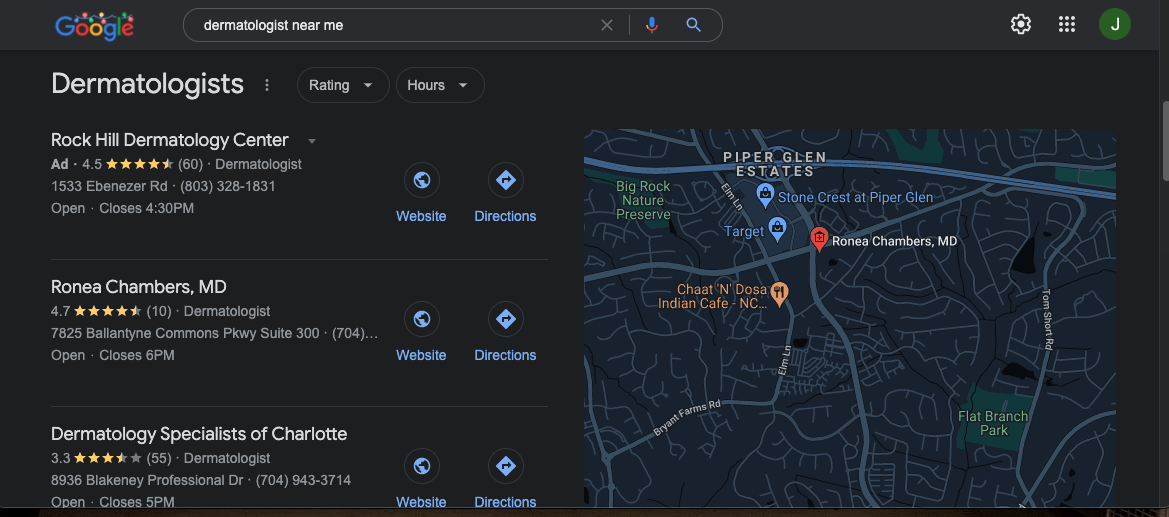The height and width of the screenshot is (517, 1169).
Task: Open the Google apps grid
Action: (1067, 25)
